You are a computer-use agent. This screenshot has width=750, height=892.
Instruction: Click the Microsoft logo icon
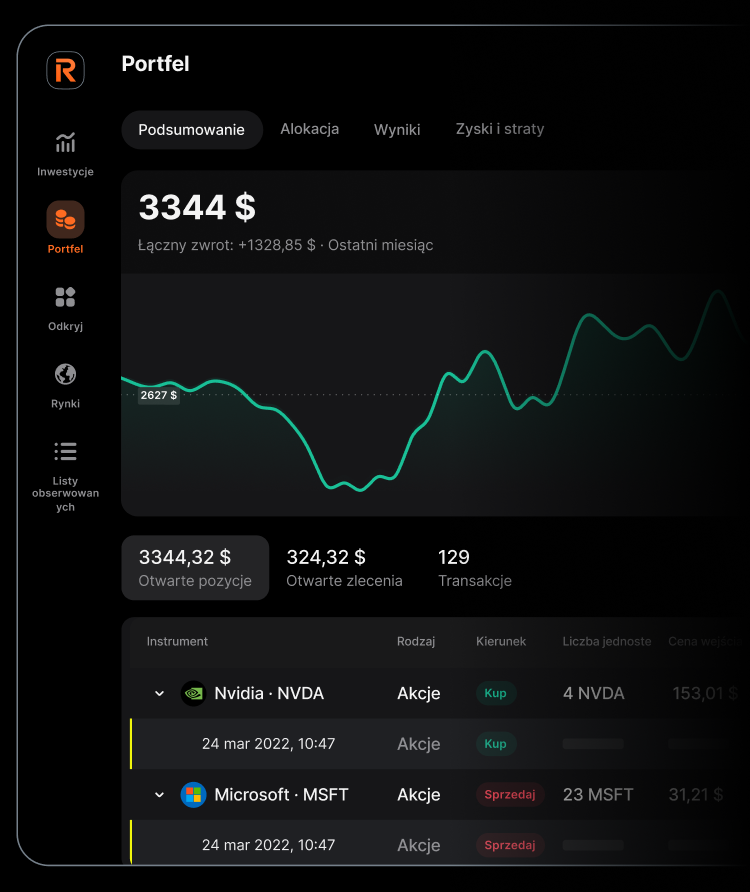[193, 795]
